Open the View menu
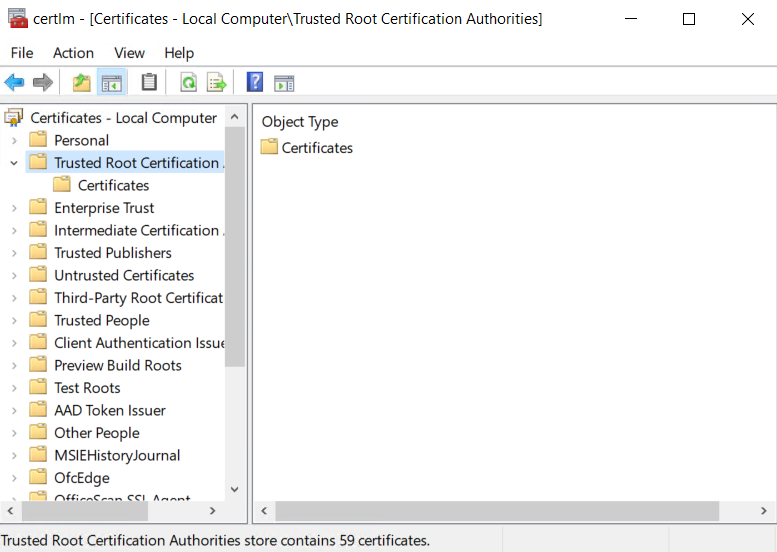The height and width of the screenshot is (552, 777). pos(129,53)
